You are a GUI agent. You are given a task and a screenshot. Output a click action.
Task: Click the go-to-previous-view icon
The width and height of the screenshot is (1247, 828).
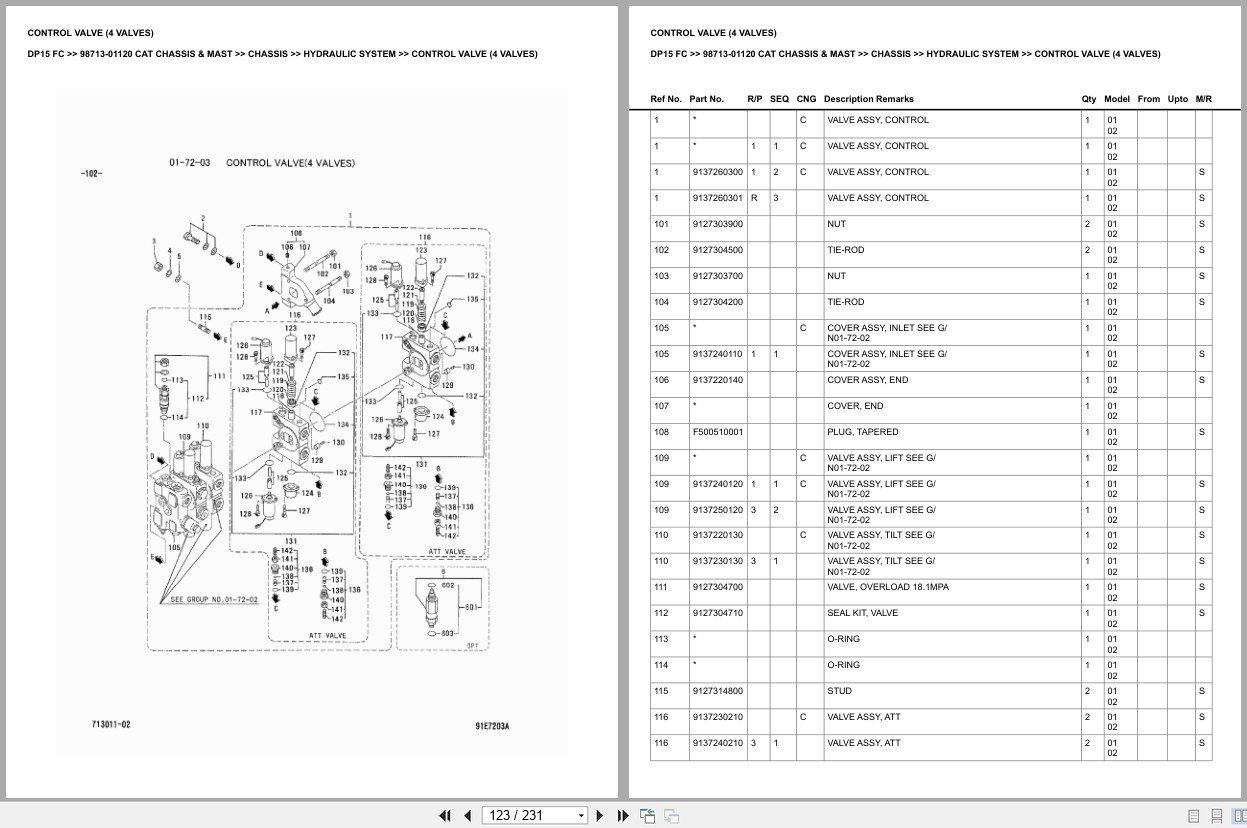(647, 815)
